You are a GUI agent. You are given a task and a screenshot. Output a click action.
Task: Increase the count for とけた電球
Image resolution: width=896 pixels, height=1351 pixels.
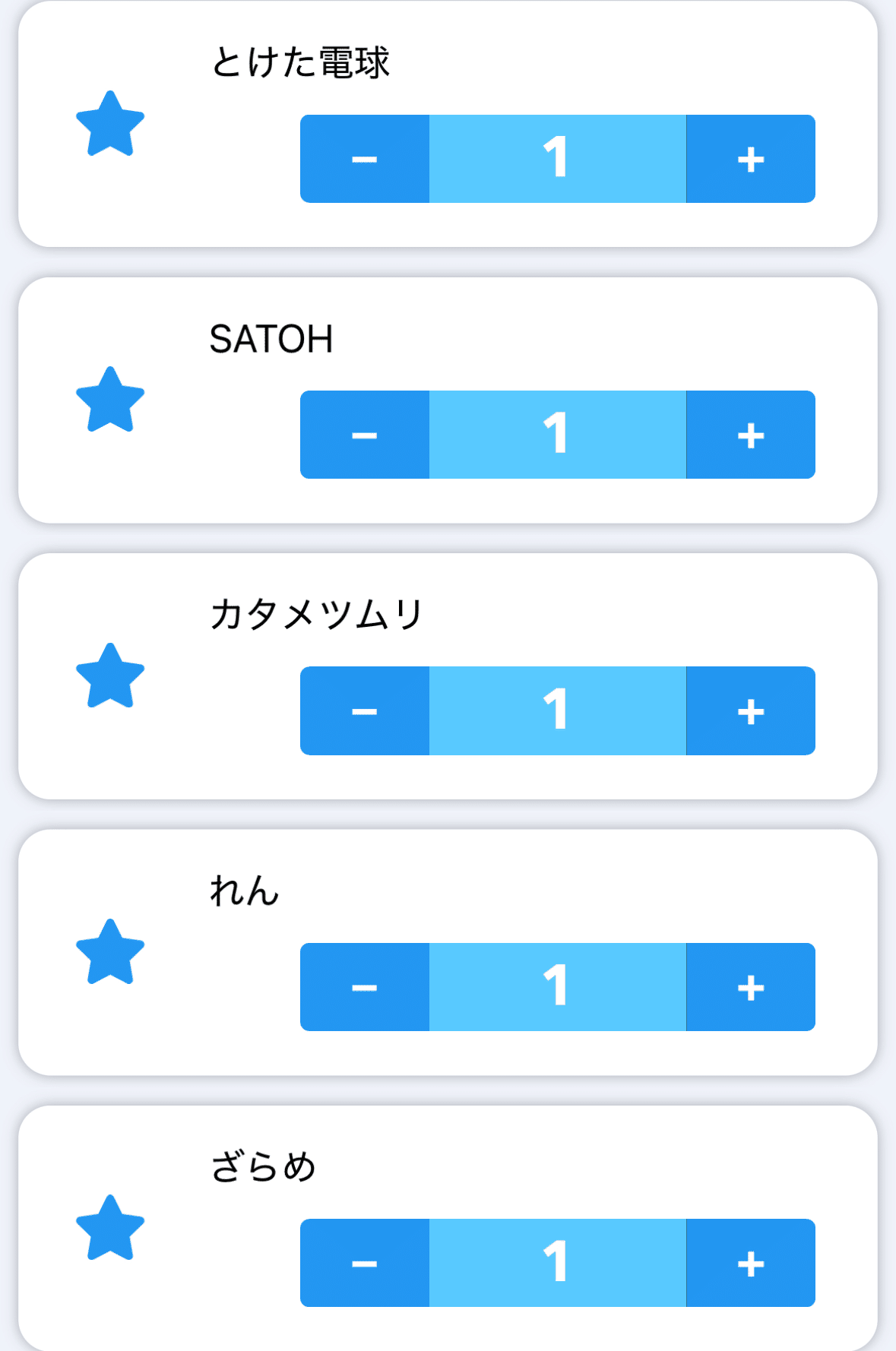pyautogui.click(x=751, y=159)
